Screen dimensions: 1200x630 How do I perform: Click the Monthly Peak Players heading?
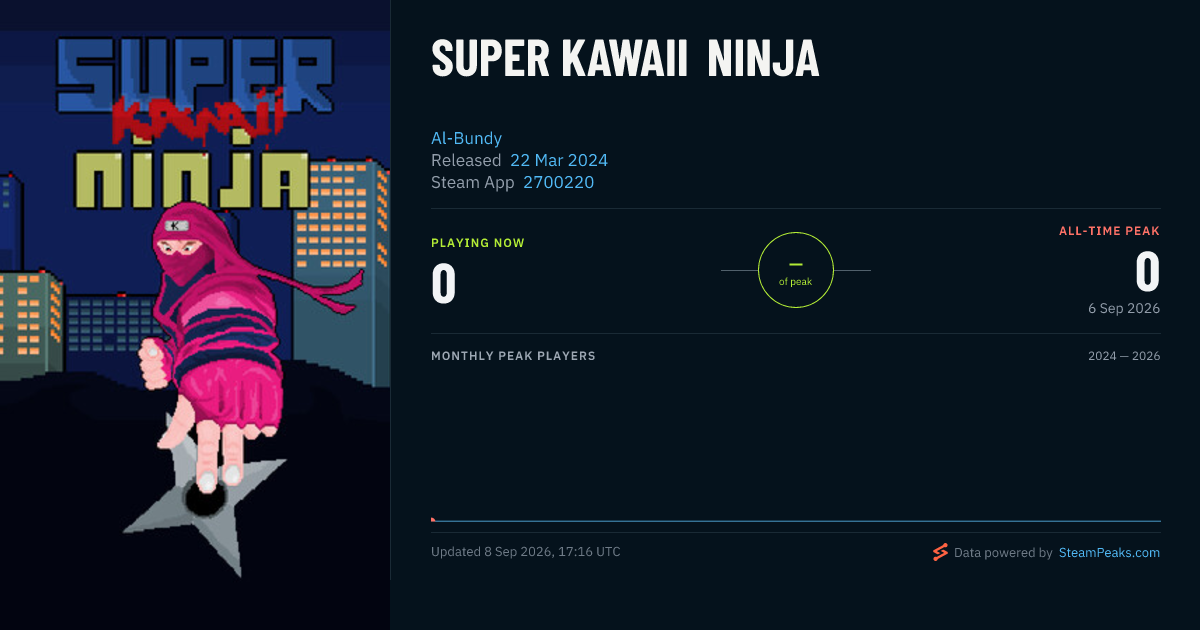pos(513,356)
